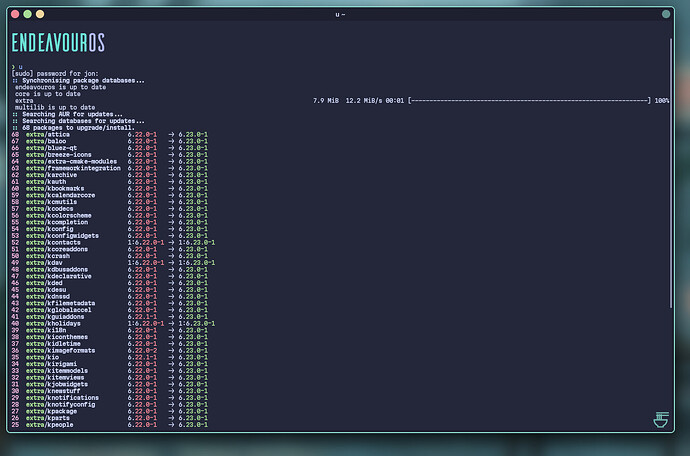Click the extra/frameworkintegration package row
Viewport: 690px width, 456px height.
(x=110, y=168)
